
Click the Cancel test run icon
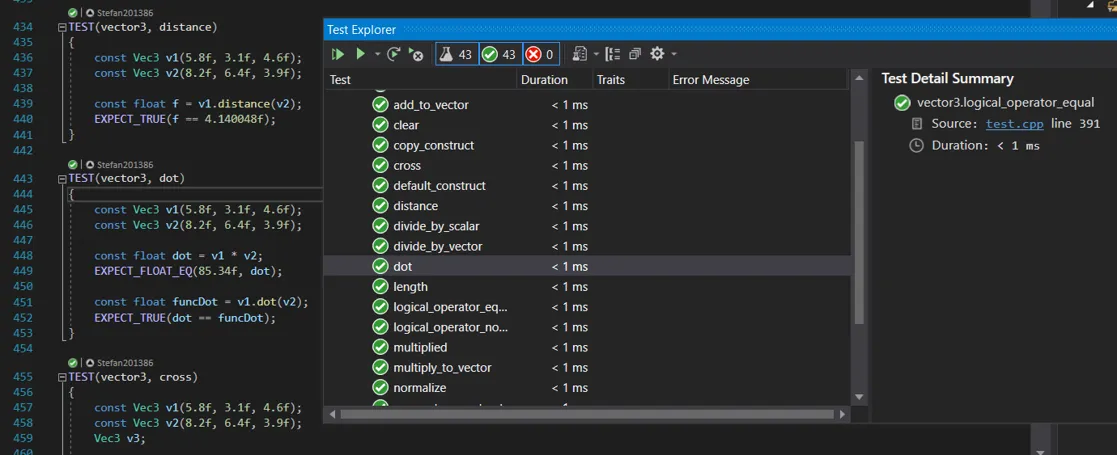point(417,54)
